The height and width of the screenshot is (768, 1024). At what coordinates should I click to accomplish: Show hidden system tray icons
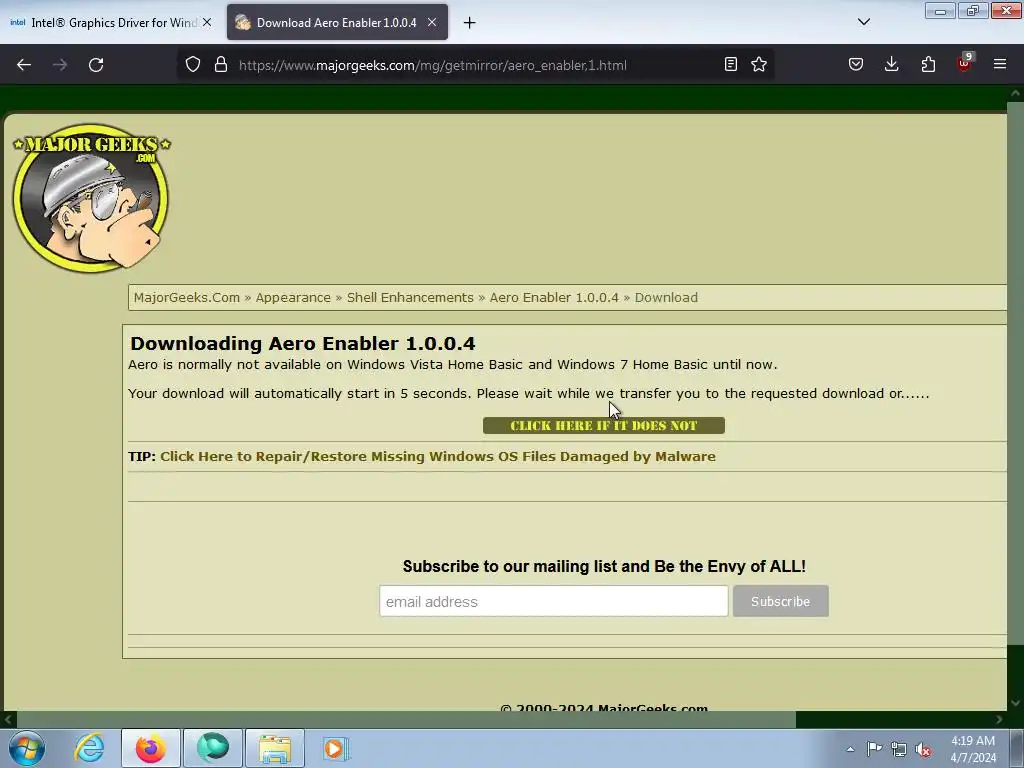pos(850,749)
